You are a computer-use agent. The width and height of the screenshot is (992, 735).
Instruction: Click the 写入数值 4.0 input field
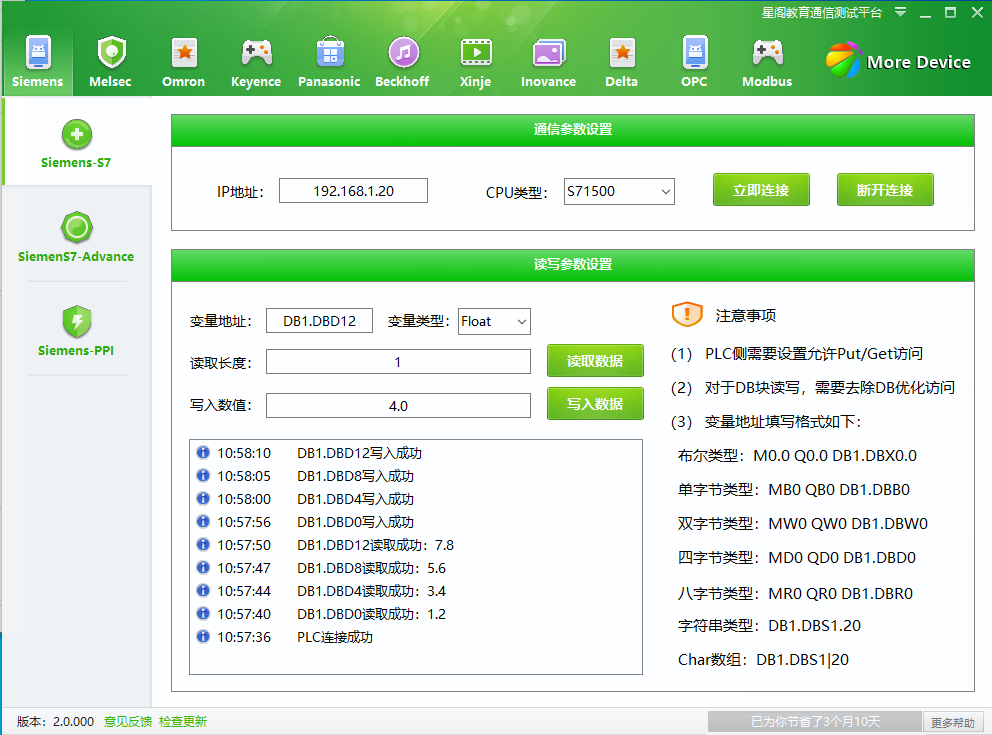[x=398, y=405]
